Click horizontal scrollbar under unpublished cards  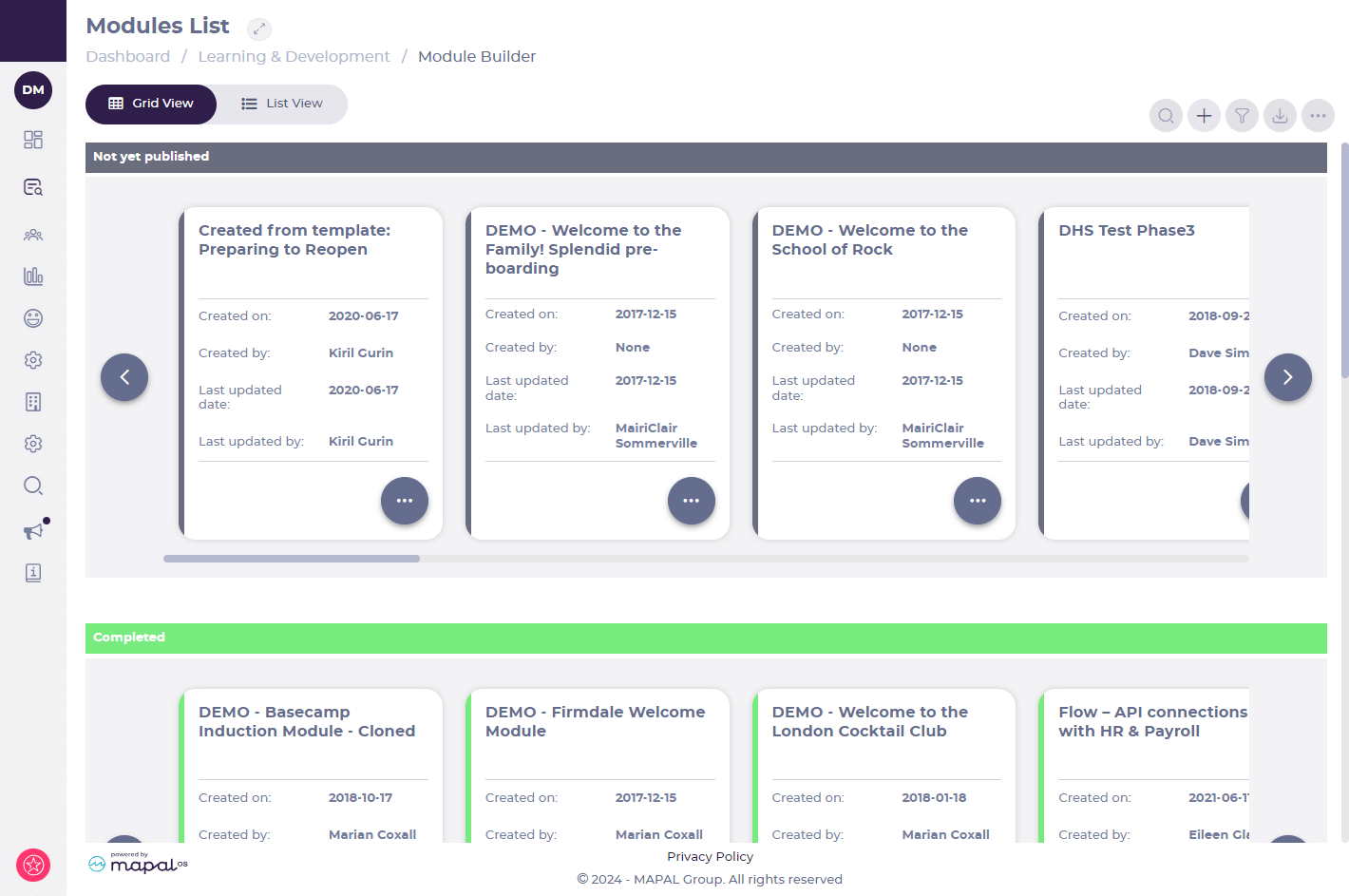coord(292,559)
